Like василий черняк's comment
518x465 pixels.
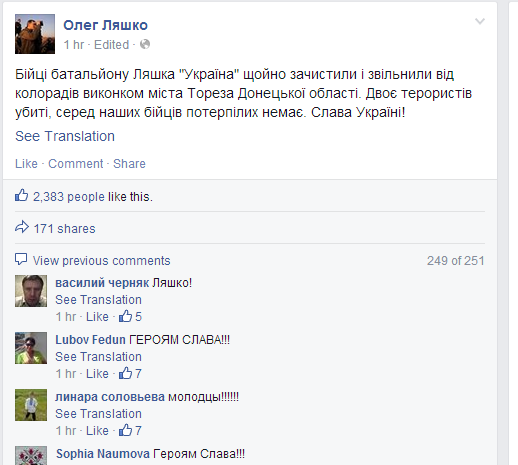pyautogui.click(x=97, y=317)
